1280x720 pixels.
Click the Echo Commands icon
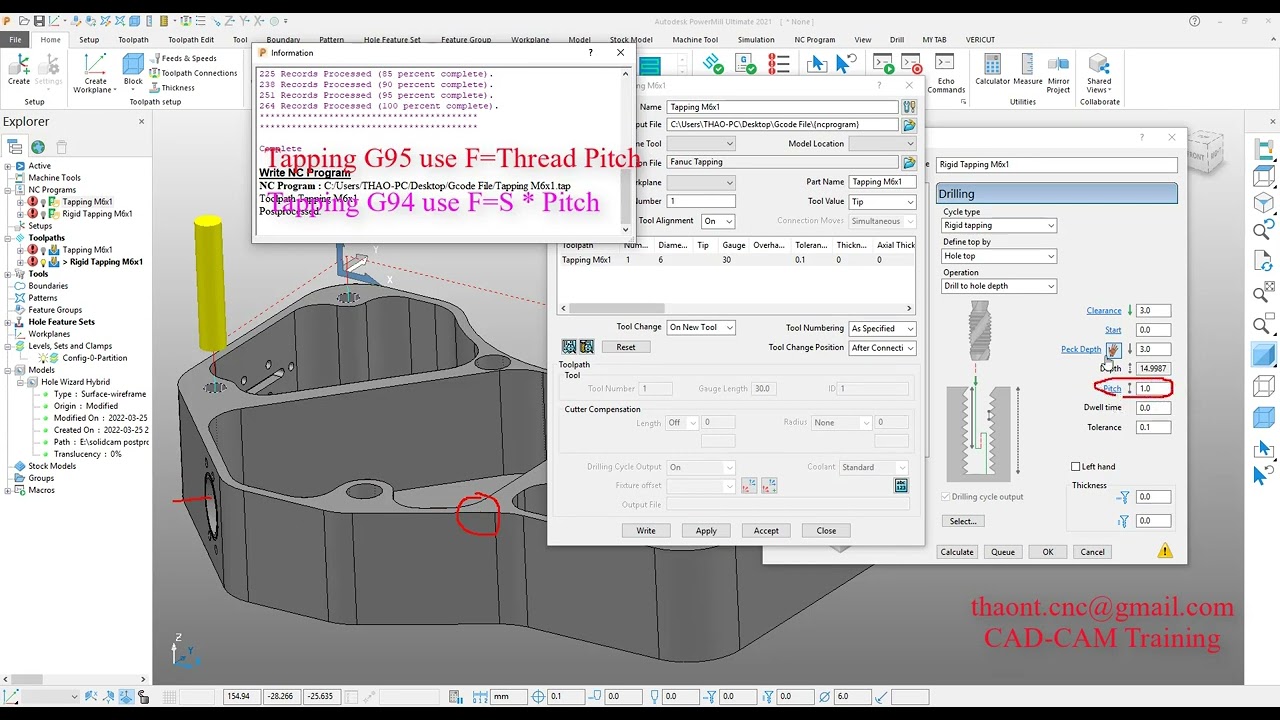pos(946,73)
